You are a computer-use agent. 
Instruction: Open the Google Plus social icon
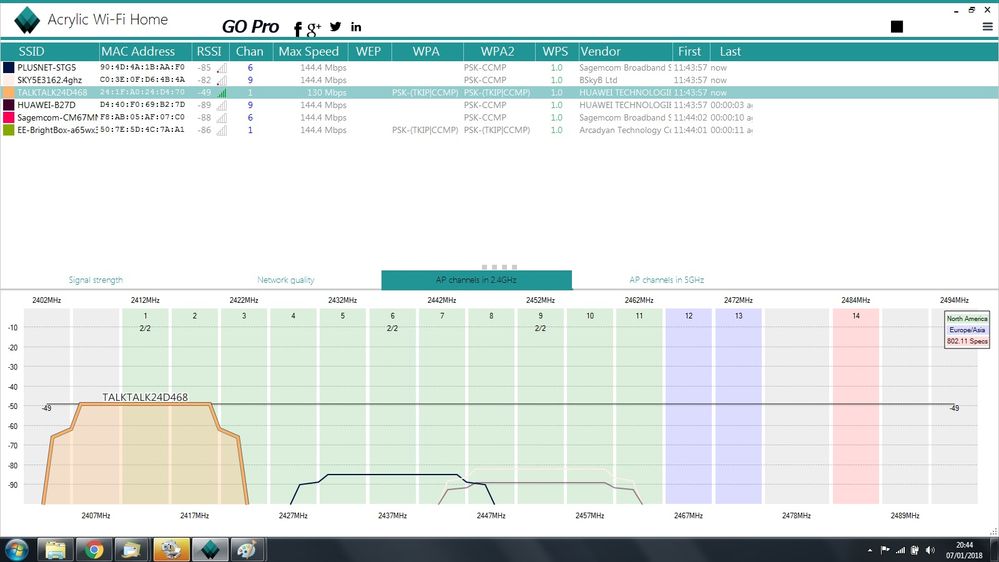point(313,28)
